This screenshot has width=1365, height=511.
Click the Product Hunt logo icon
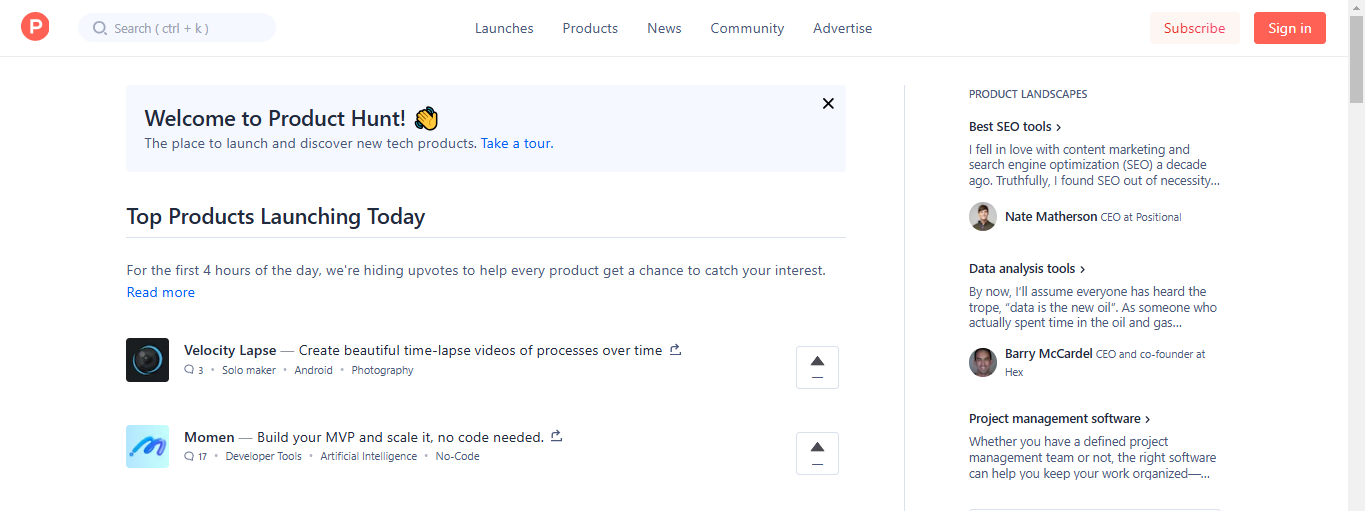[35, 27]
